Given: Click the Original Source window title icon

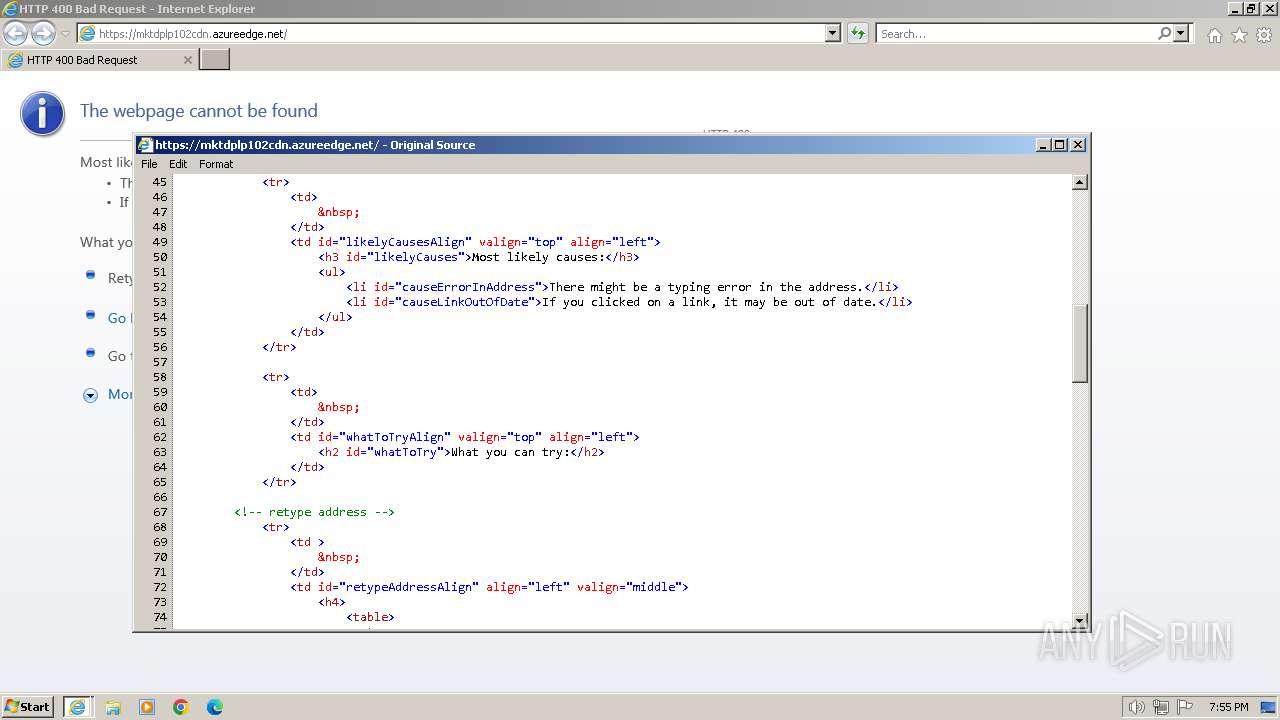Looking at the screenshot, I should click(145, 145).
